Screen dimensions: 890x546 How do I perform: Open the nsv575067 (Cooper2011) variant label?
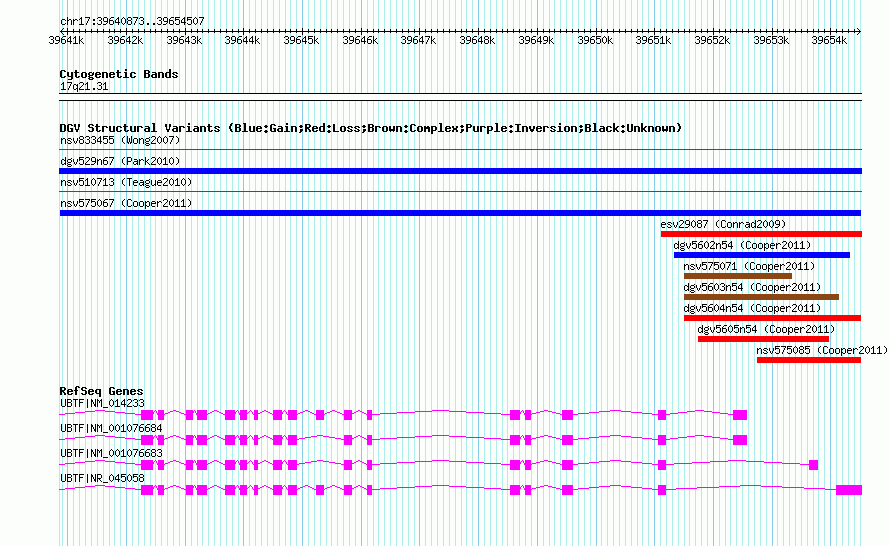tap(126, 203)
